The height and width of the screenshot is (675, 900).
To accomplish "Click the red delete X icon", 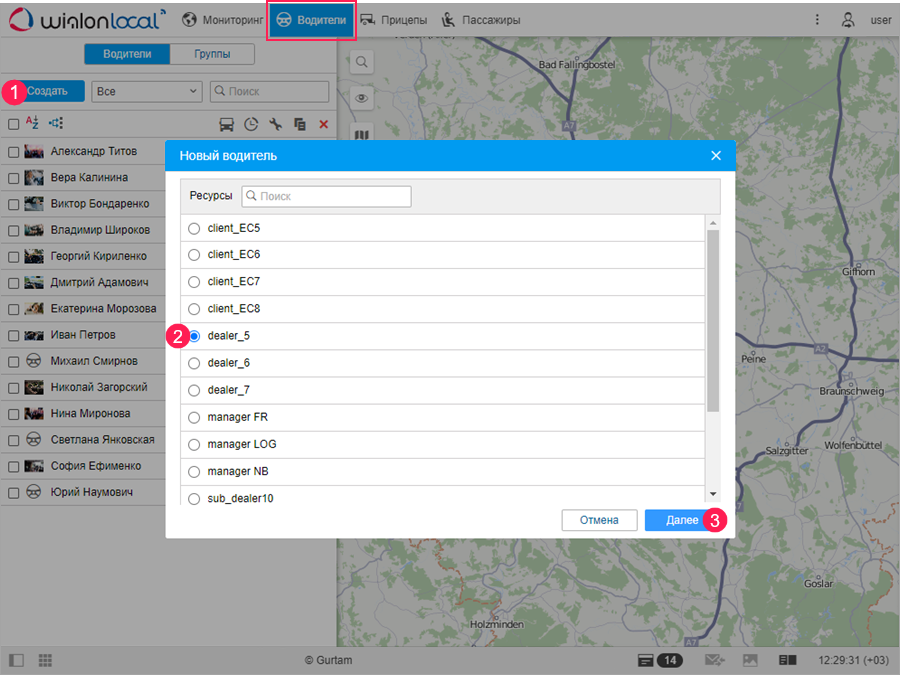I will click(x=323, y=124).
